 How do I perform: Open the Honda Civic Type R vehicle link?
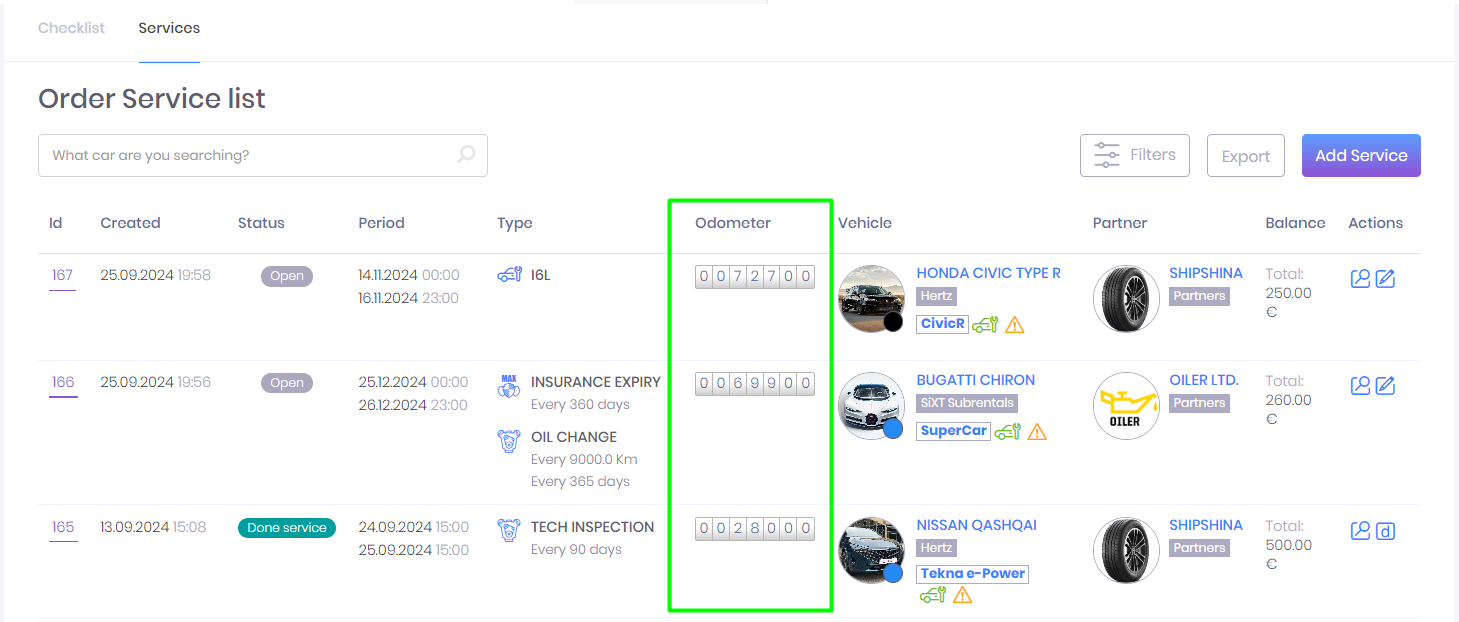pyautogui.click(x=988, y=273)
